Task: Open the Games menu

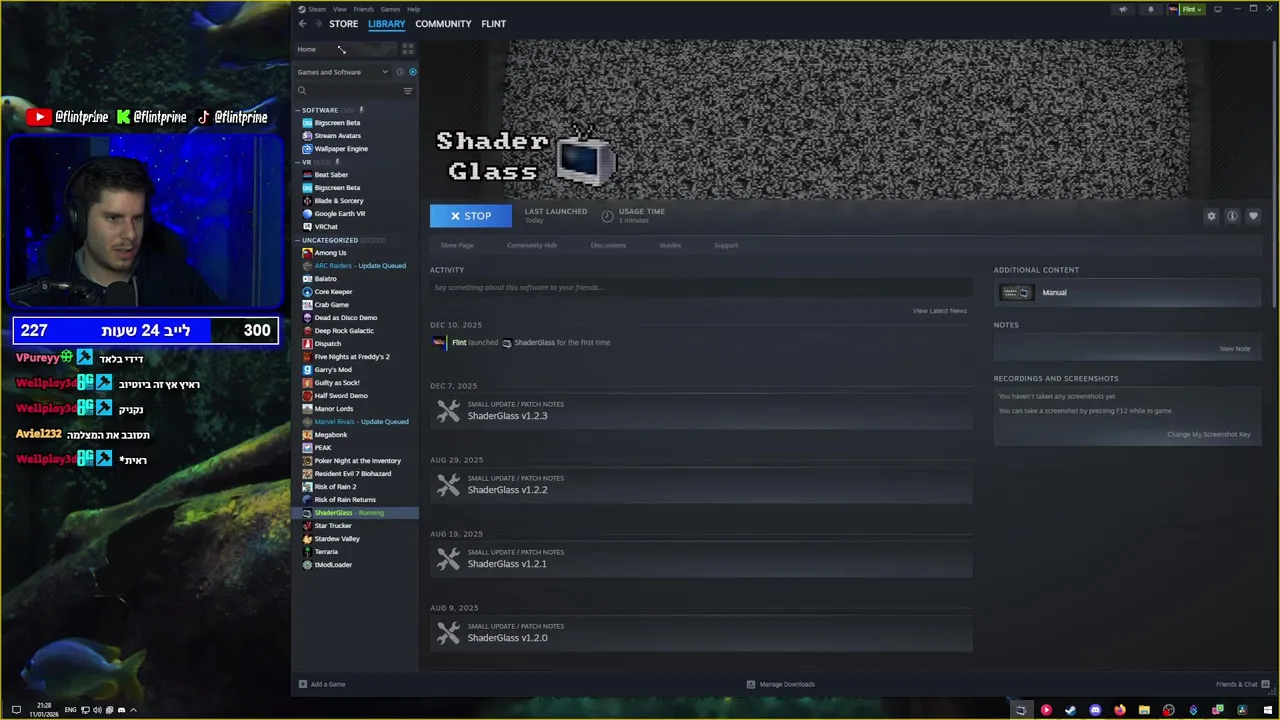Action: [390, 9]
